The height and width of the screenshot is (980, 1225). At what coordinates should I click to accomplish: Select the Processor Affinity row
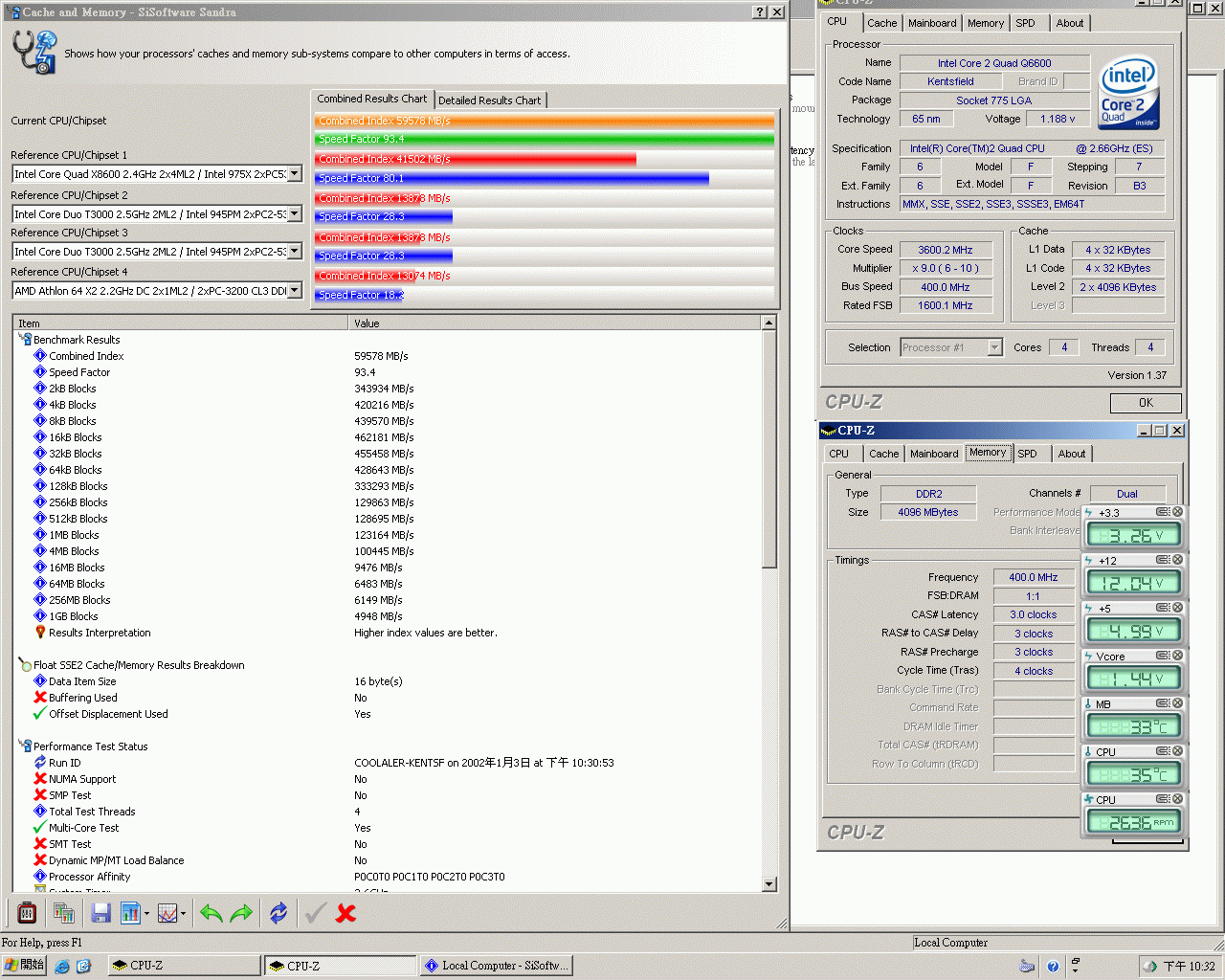tap(387, 877)
